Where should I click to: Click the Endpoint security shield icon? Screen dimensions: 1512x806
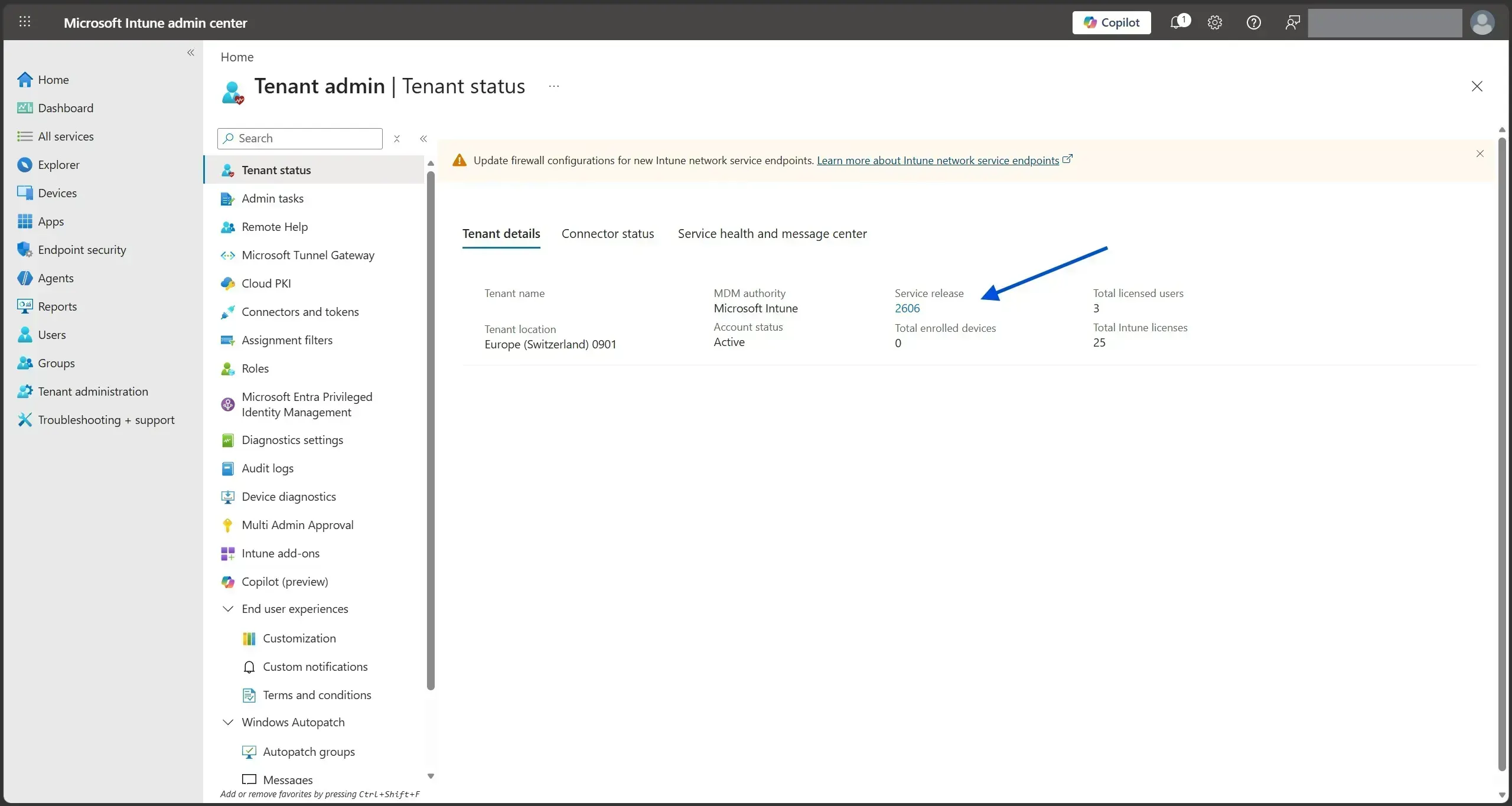click(x=25, y=250)
